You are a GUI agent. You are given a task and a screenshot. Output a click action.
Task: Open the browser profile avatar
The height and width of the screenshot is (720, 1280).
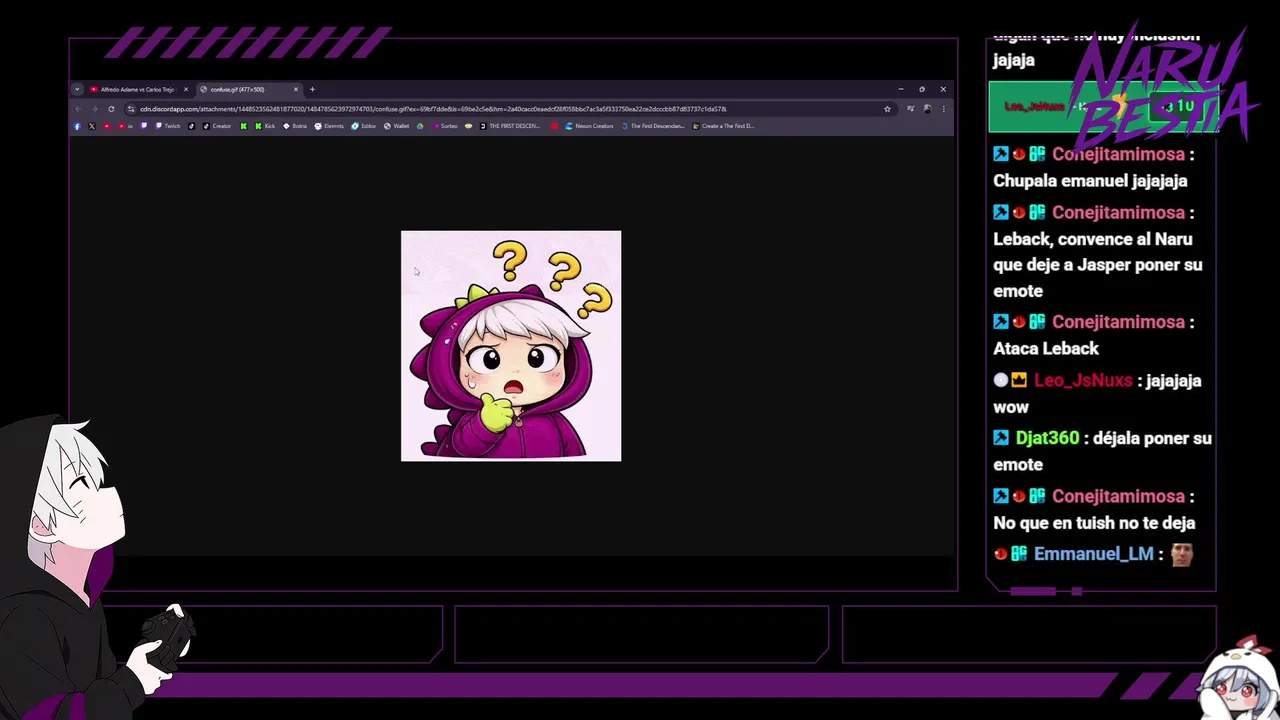[x=928, y=109]
